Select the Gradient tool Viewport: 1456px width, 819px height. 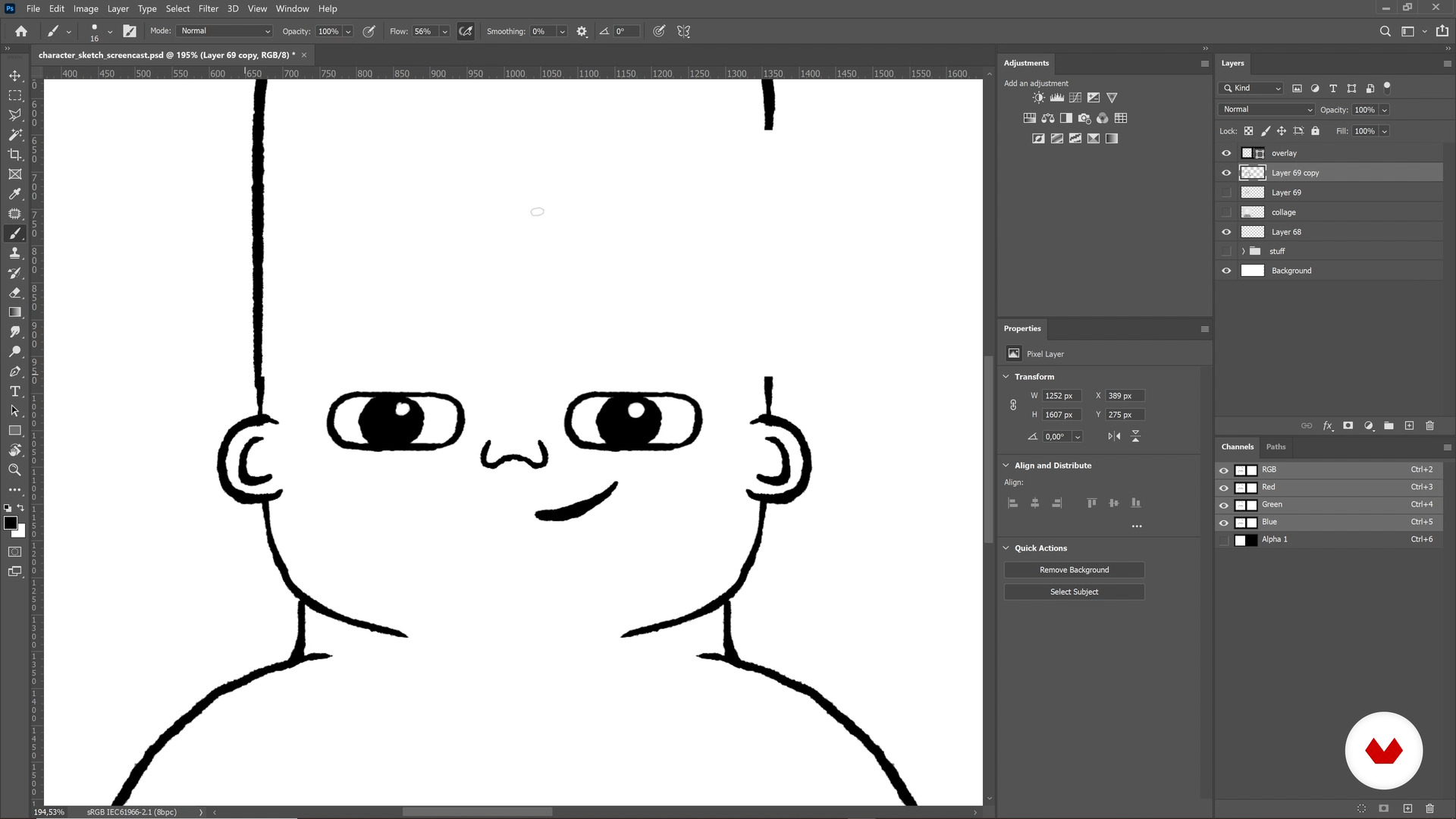14,312
